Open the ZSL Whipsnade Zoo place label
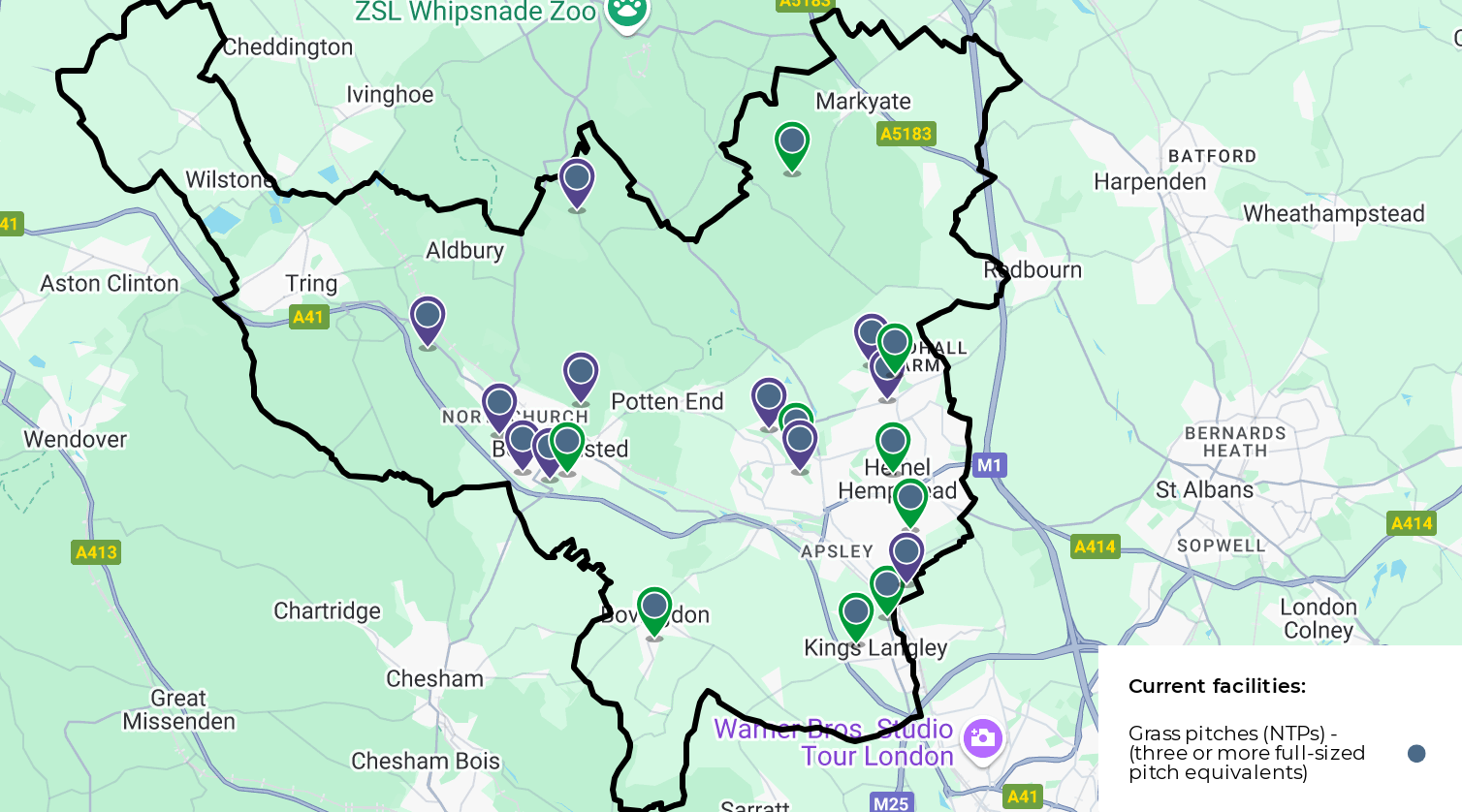 (x=475, y=12)
